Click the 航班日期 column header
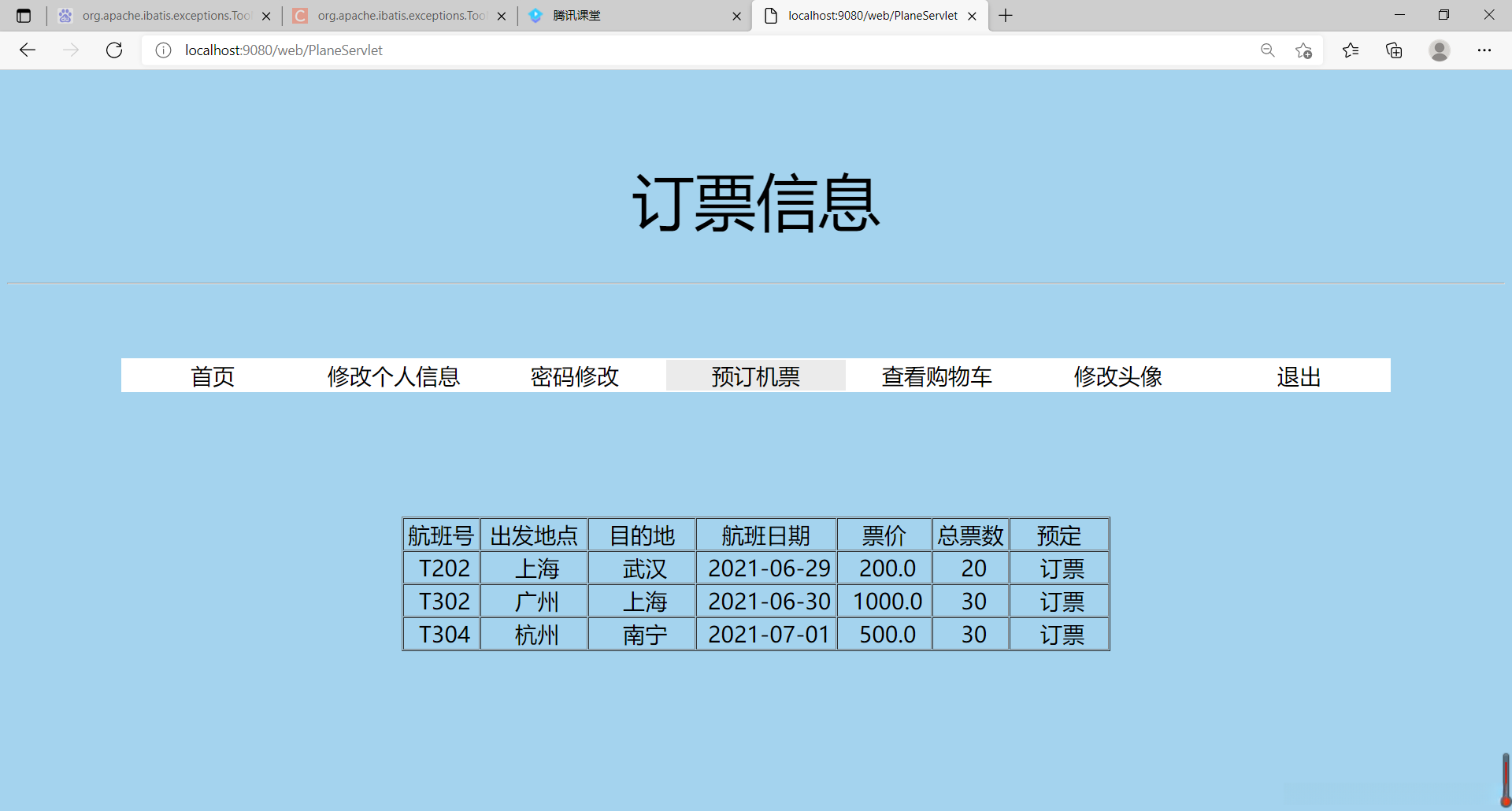This screenshot has width=1512, height=811. click(x=766, y=535)
